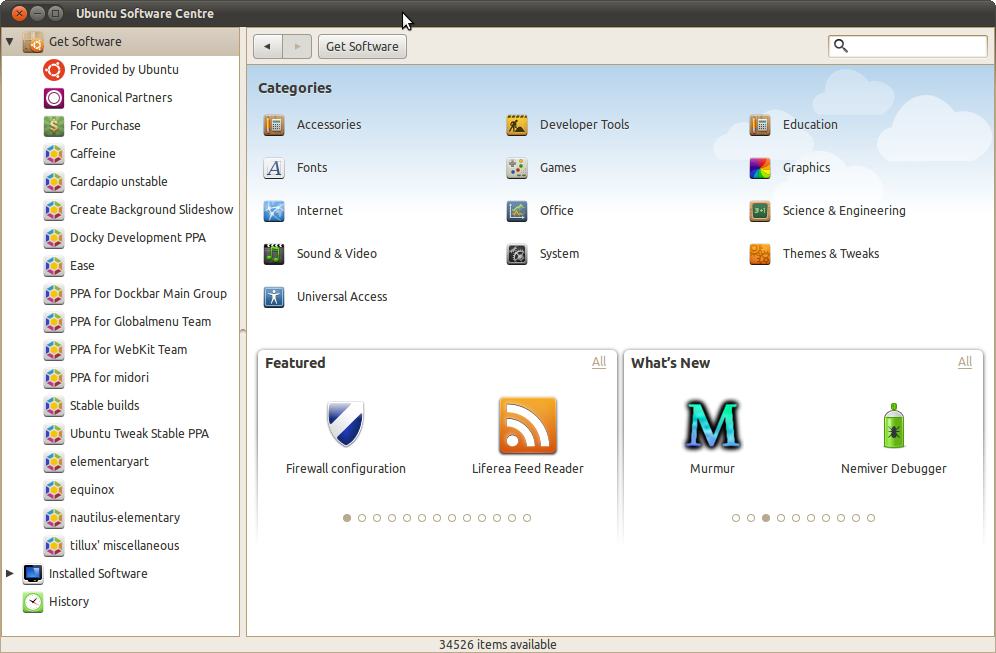Select equinox source
The height and width of the screenshot is (653, 996).
pyautogui.click(x=121, y=489)
